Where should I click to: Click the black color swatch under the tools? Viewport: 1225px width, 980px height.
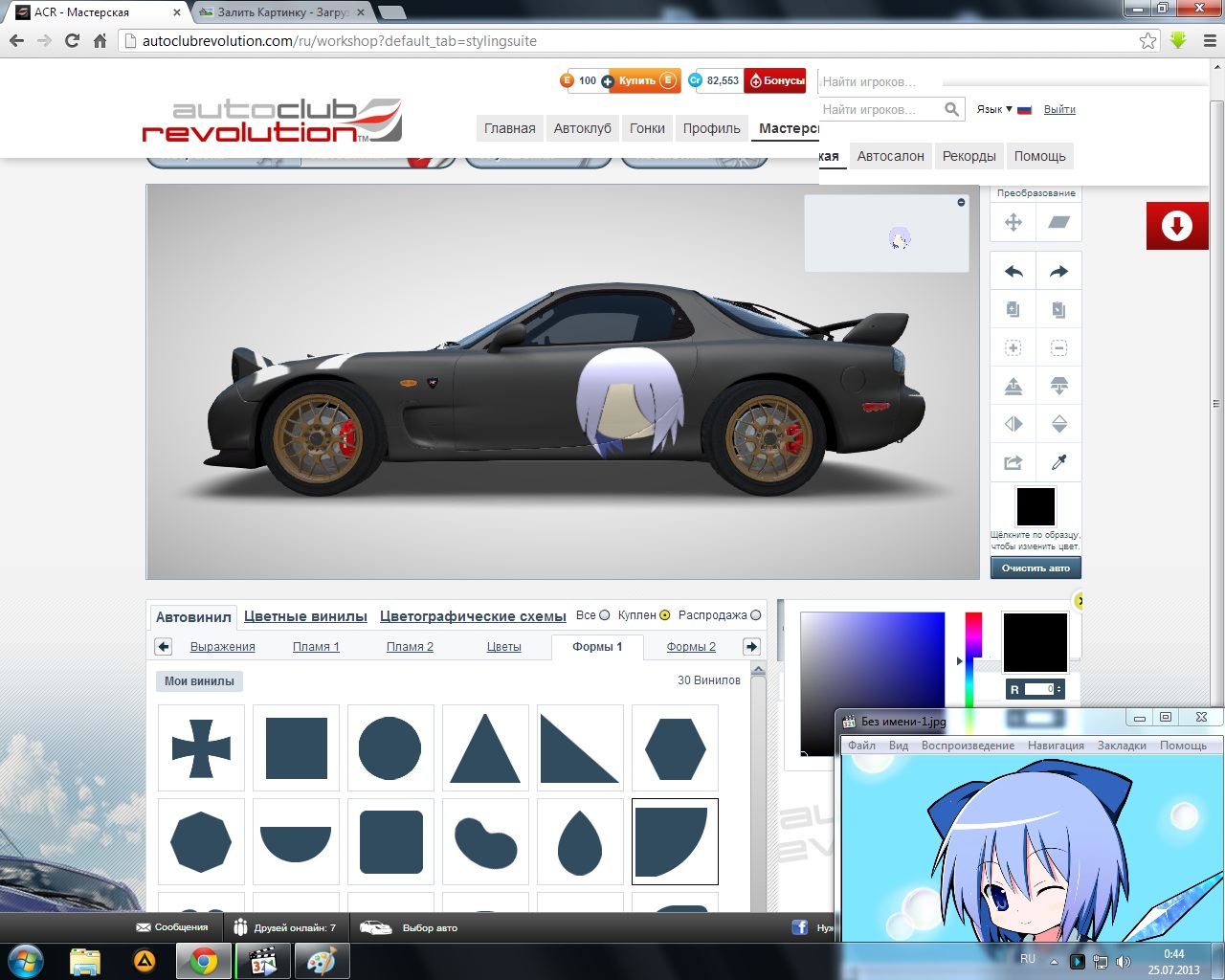click(x=1036, y=506)
